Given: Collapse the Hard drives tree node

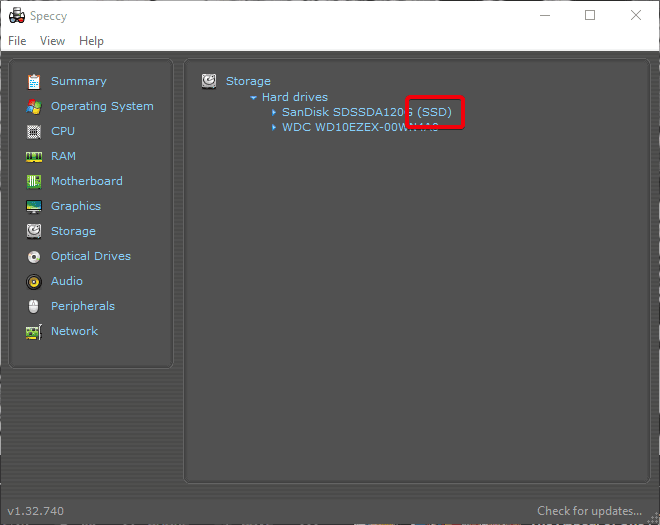Looking at the screenshot, I should 253,97.
